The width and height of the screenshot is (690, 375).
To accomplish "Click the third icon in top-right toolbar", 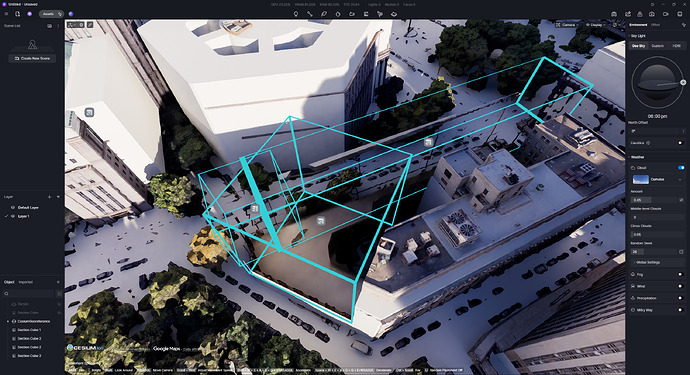I will (640, 14).
